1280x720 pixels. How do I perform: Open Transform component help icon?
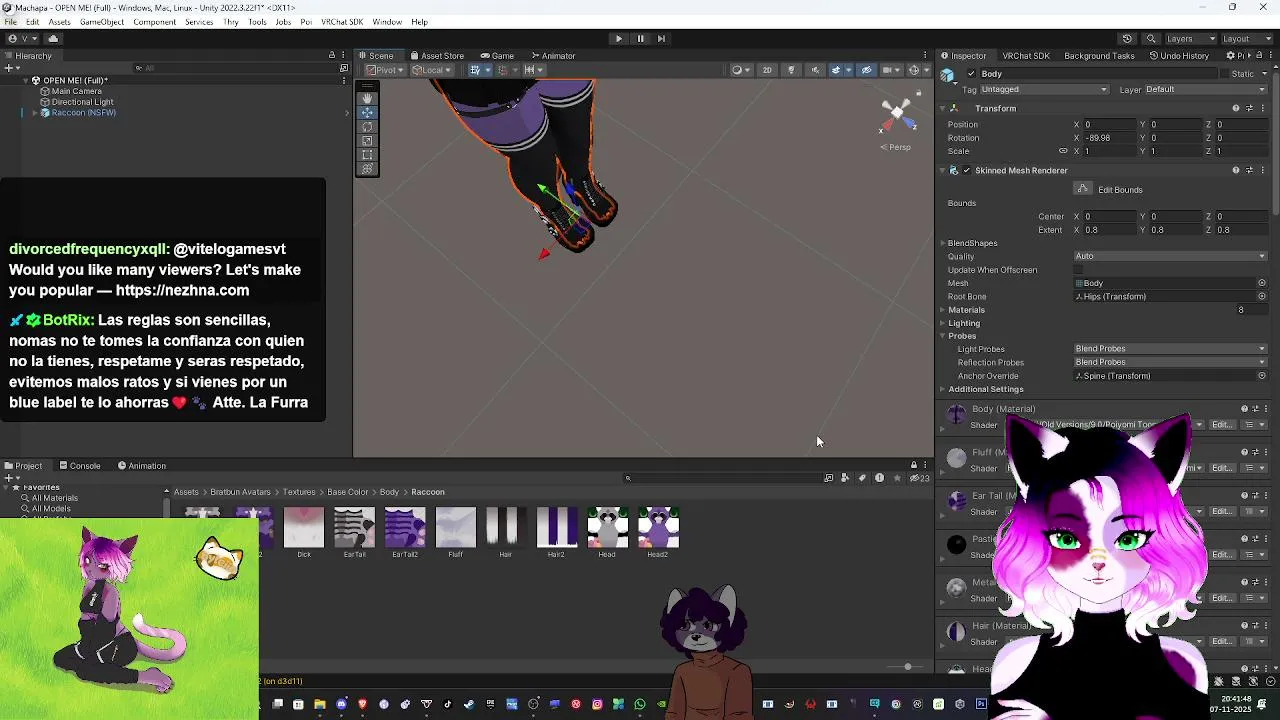(1236, 108)
